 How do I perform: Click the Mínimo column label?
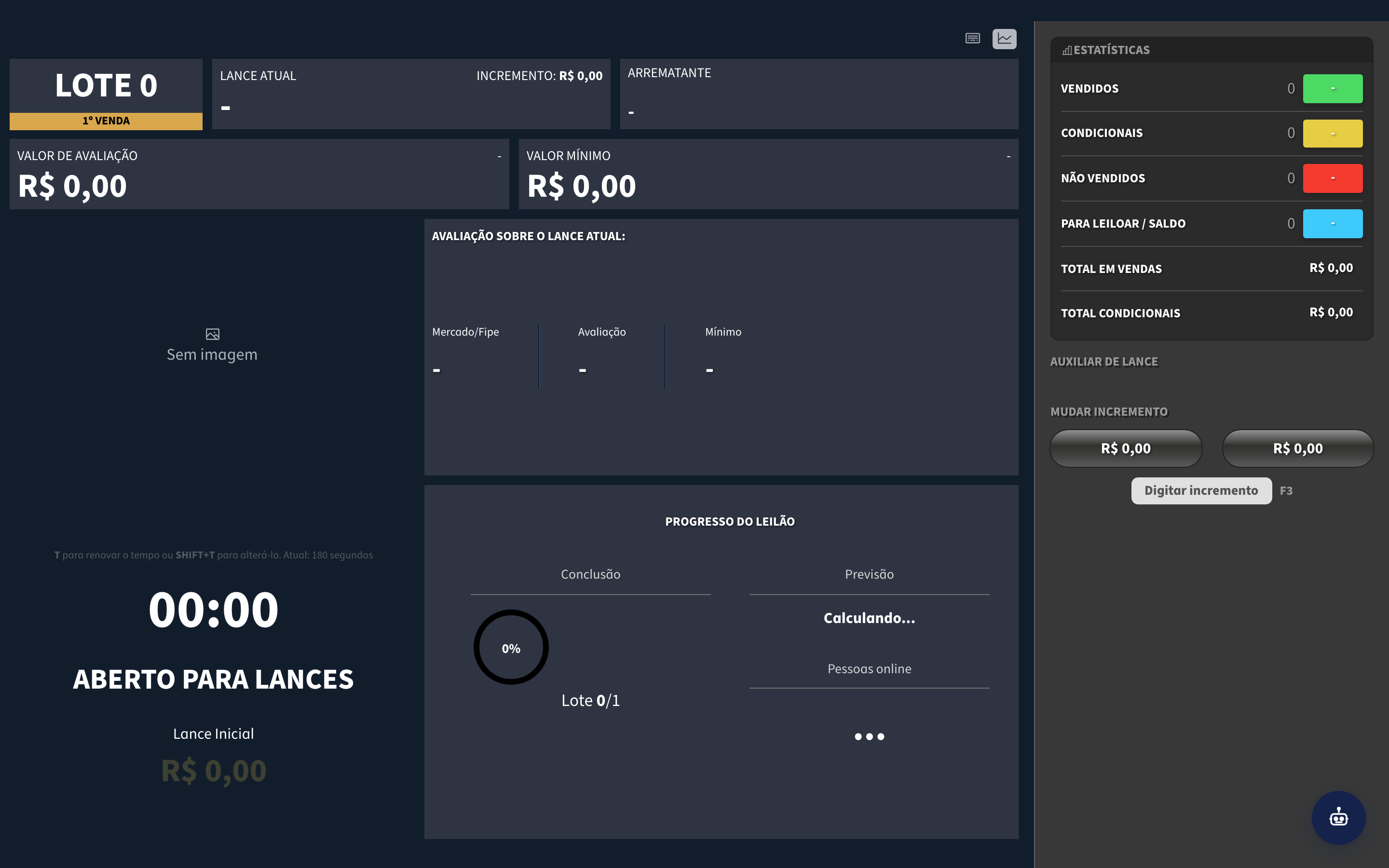coord(723,332)
